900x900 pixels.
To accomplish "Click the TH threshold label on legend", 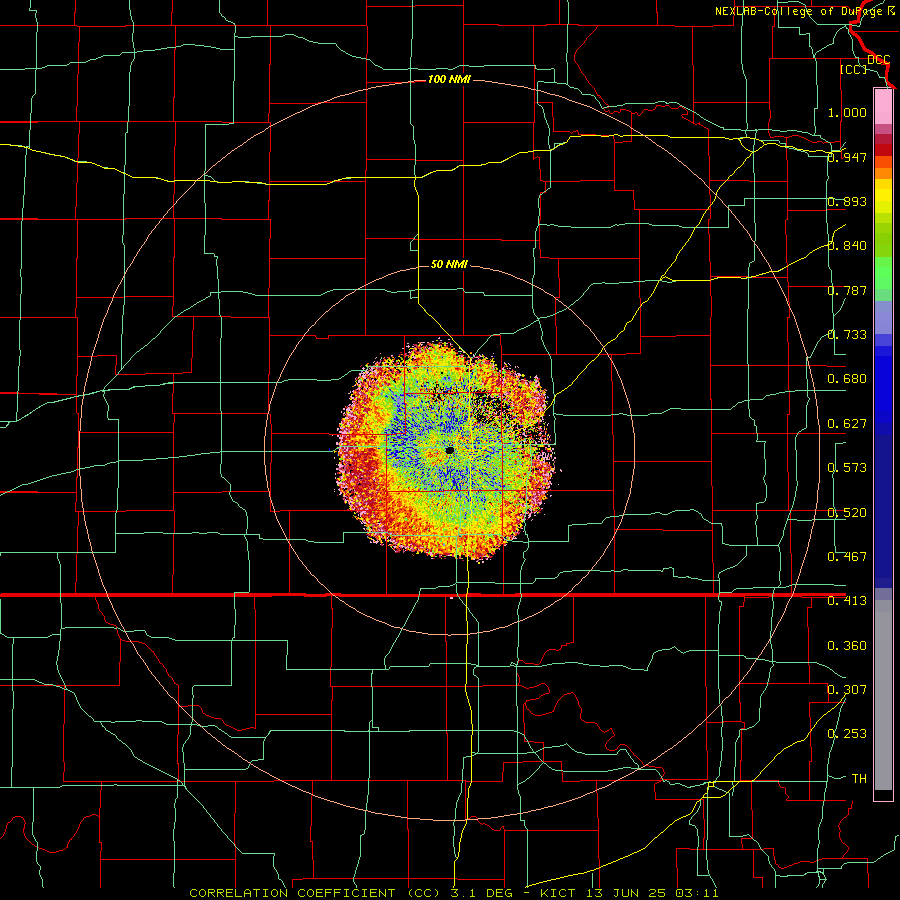I will [859, 779].
